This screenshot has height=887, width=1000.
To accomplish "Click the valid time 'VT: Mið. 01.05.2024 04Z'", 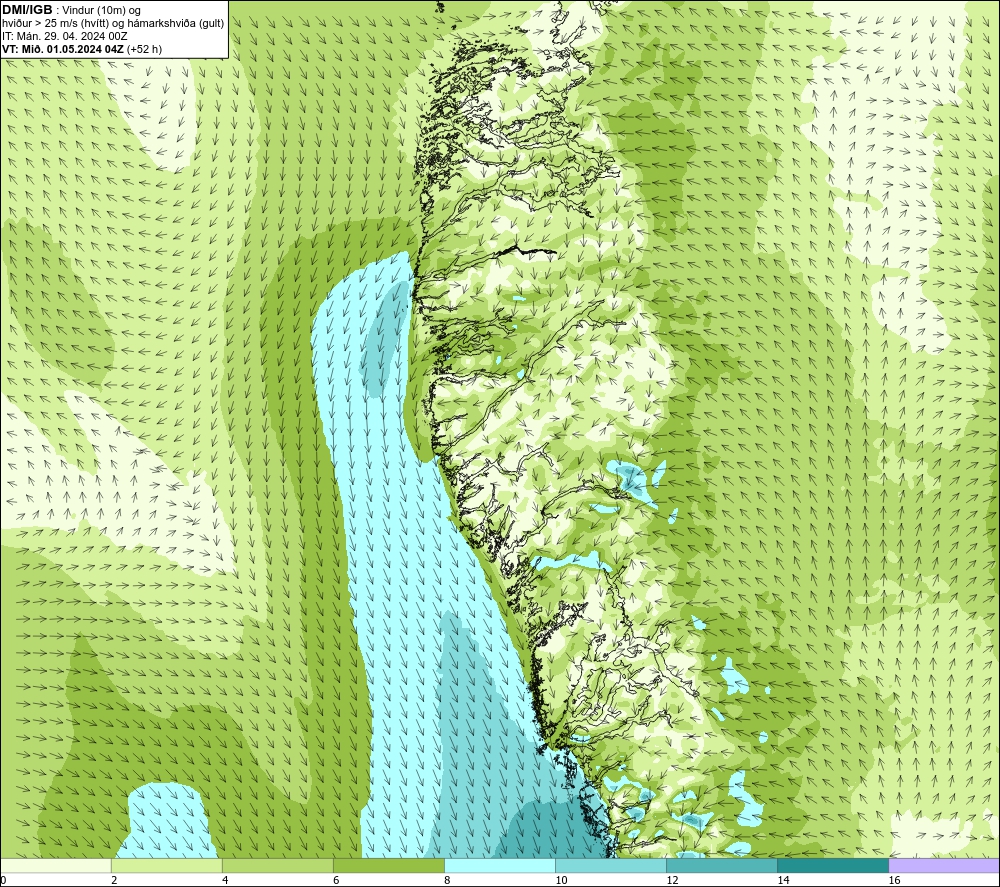I will click(x=62, y=49).
